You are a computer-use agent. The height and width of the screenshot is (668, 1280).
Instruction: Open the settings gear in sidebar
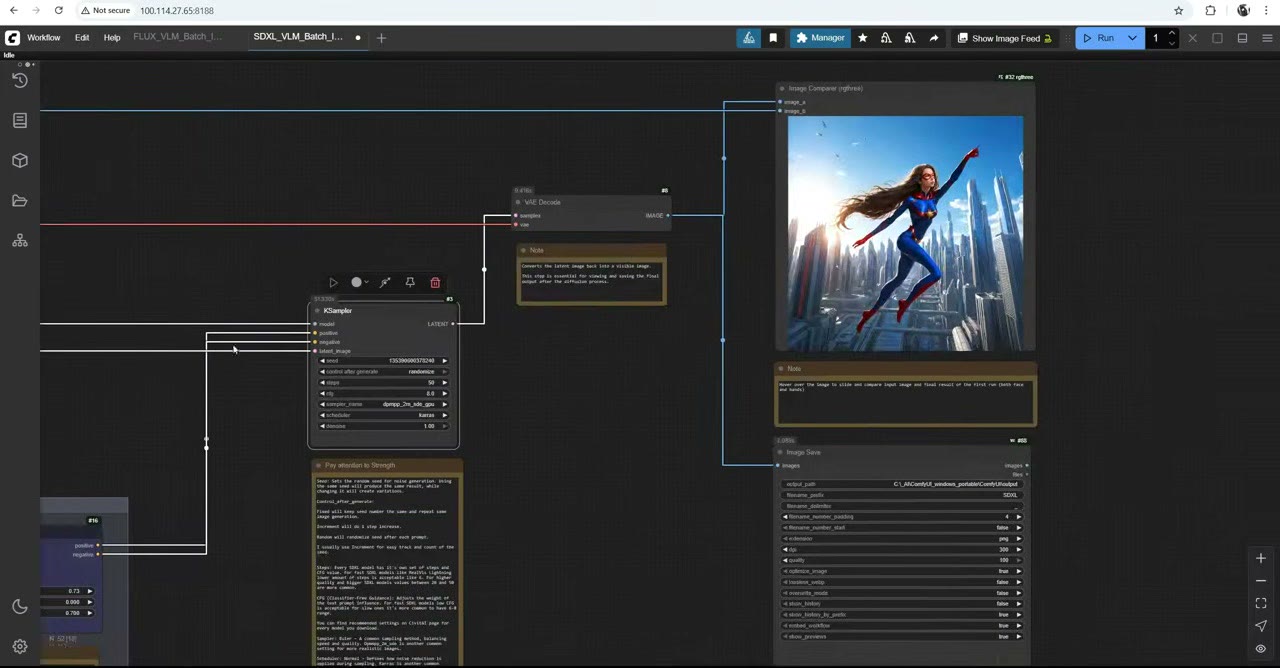[x=20, y=646]
